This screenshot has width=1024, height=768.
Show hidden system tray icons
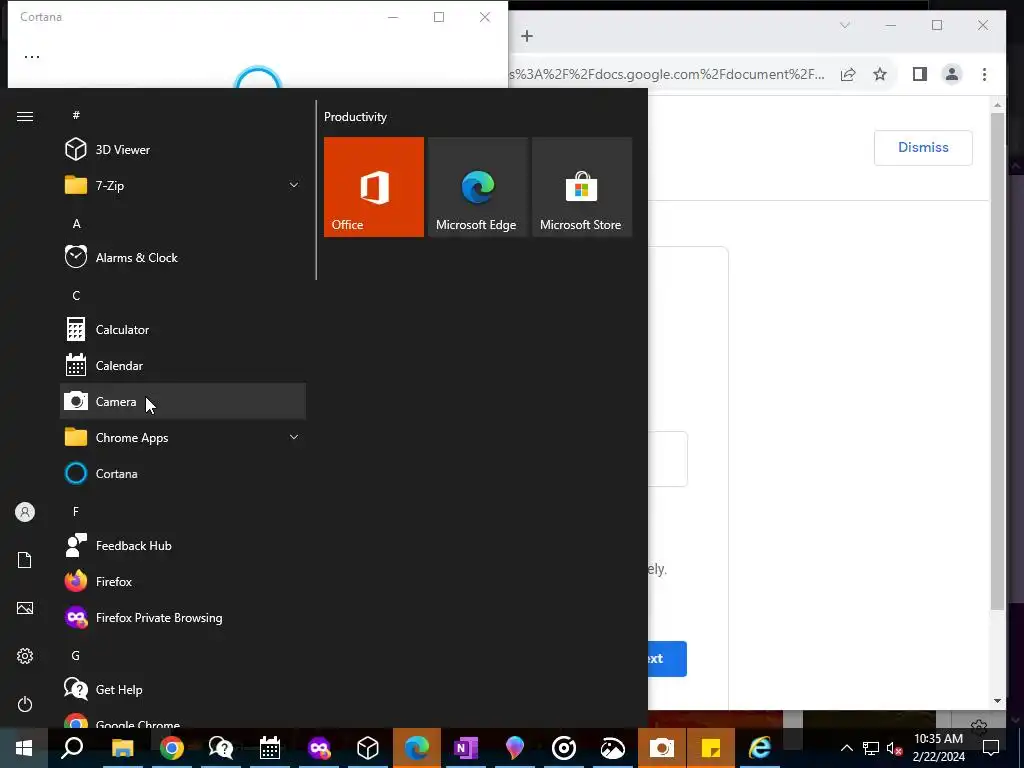tap(846, 748)
